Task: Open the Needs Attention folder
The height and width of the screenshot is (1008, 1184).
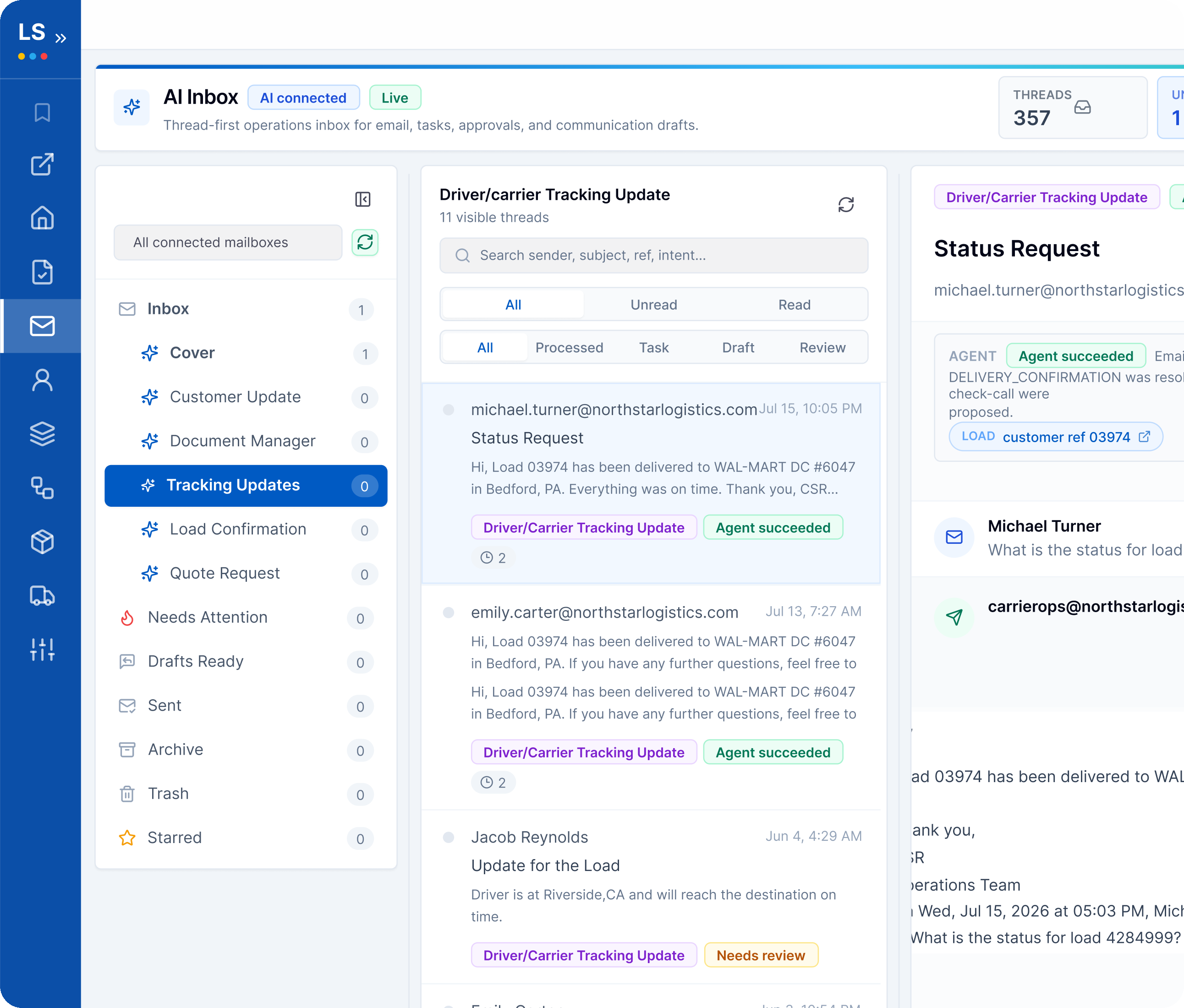Action: coord(246,618)
